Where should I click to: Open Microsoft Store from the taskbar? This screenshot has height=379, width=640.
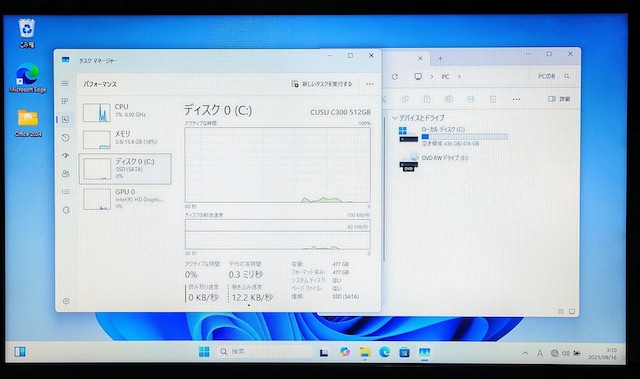(x=404, y=352)
